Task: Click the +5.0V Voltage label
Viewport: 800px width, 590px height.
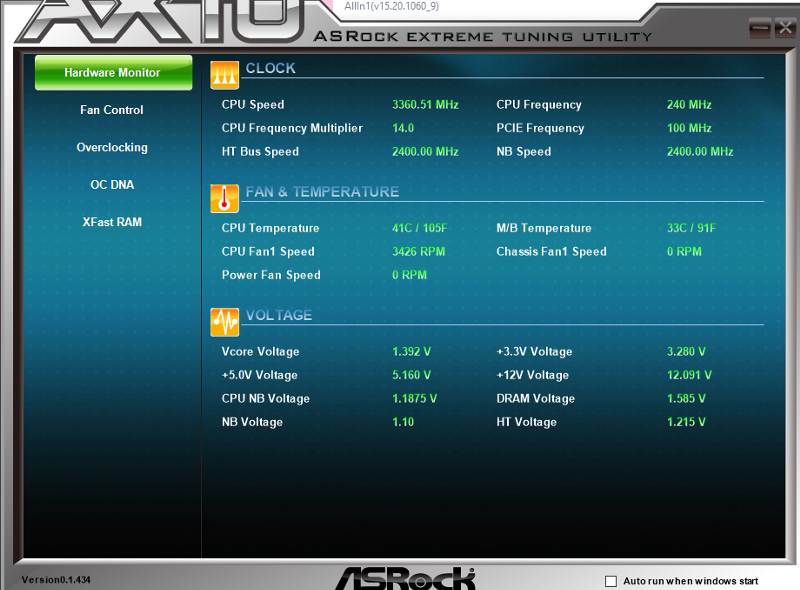Action: [259, 375]
